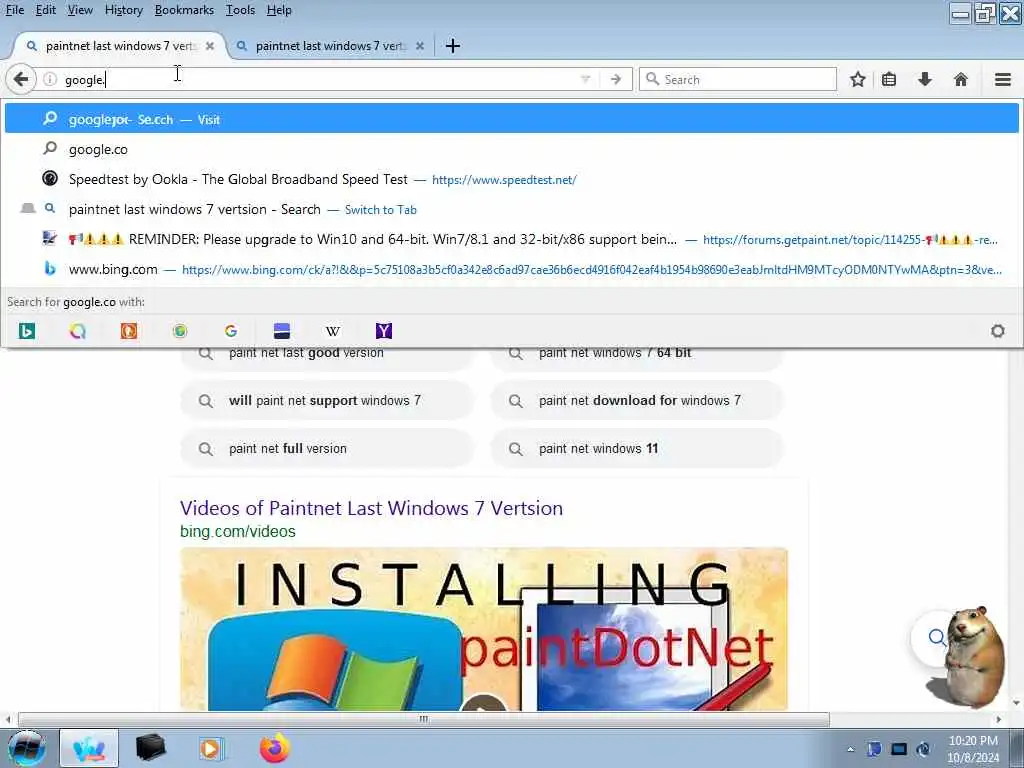The image size is (1024, 768).
Task: Switch to the second paintnet last windows 7 tab
Action: [330, 46]
